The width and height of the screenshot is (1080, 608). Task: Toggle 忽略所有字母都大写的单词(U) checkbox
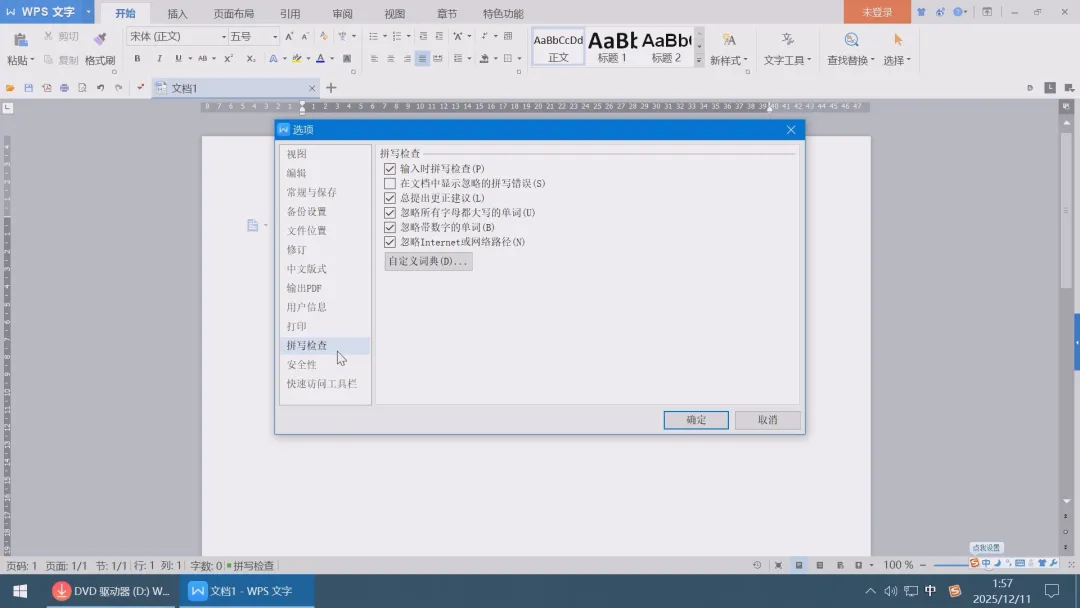pos(390,213)
